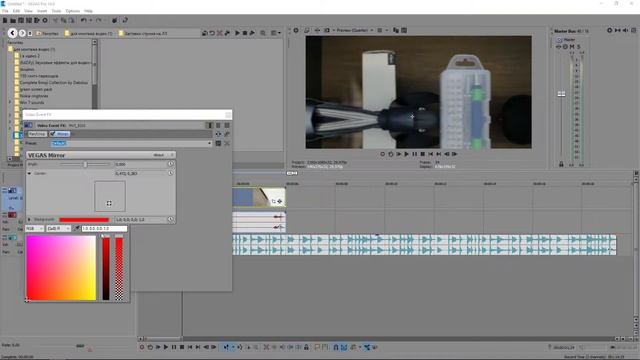Remove selected plug-in icon in Video Event FX
640x360 pixels.
(227, 134)
